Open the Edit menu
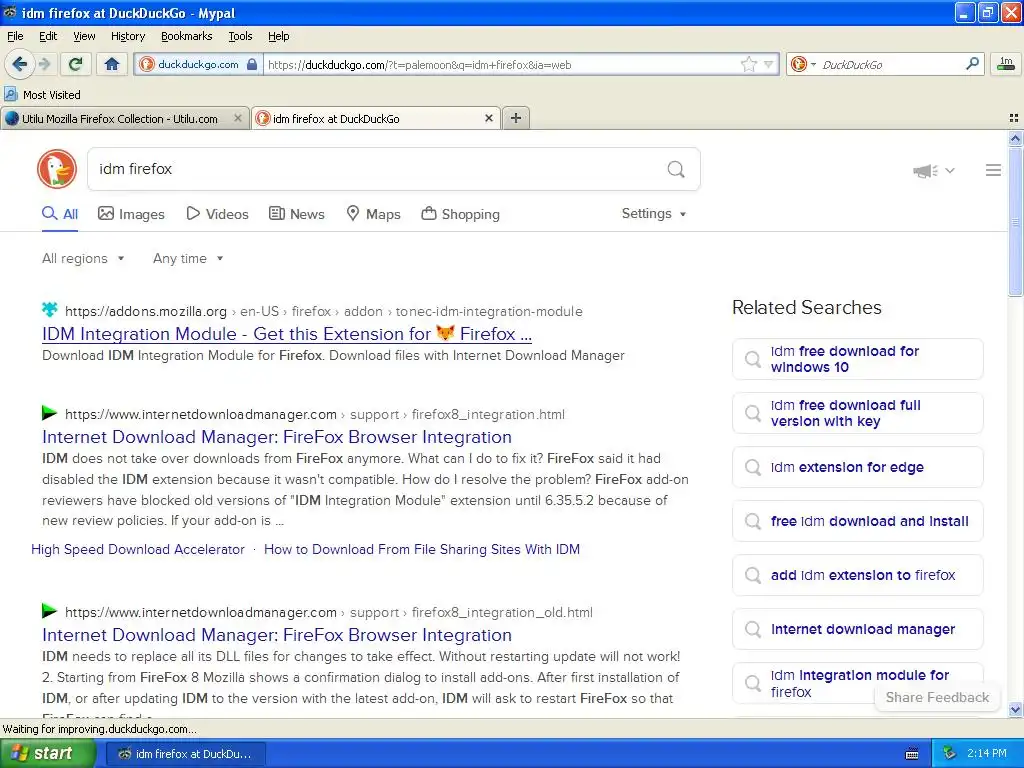 click(x=48, y=36)
